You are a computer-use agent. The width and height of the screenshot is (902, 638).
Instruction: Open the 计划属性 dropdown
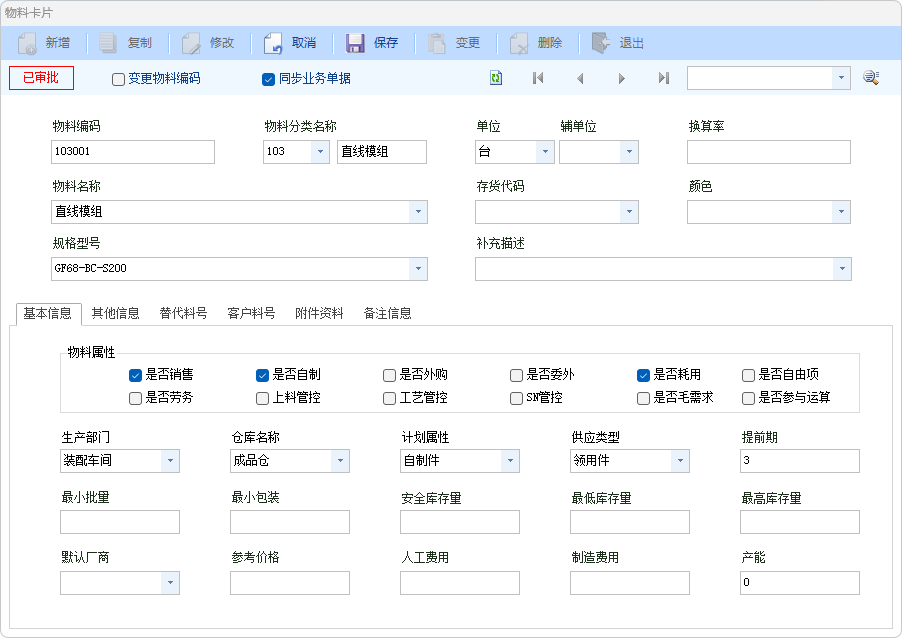point(510,461)
